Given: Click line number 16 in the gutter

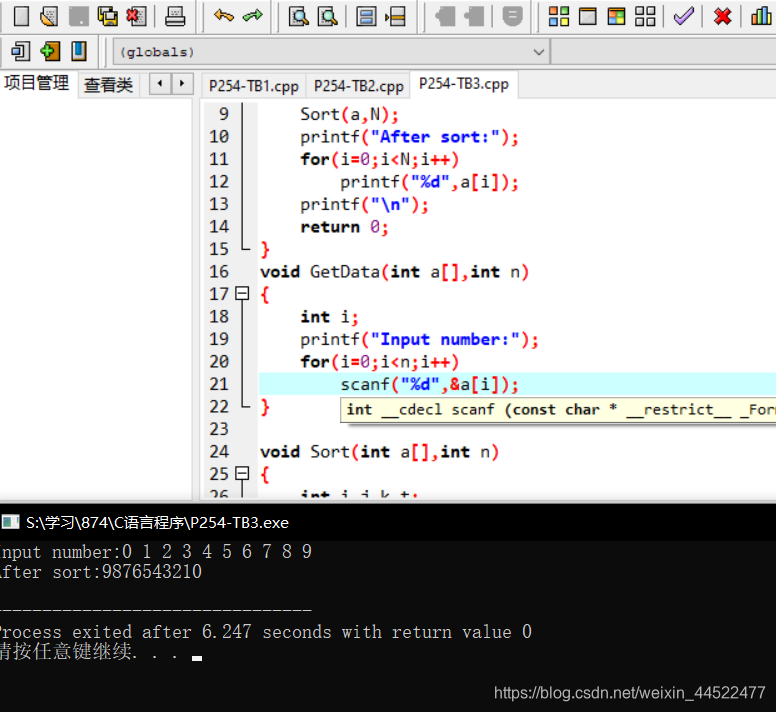Looking at the screenshot, I should (219, 272).
